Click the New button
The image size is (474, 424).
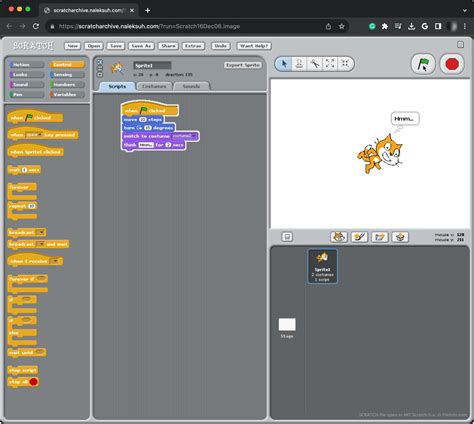click(72, 46)
